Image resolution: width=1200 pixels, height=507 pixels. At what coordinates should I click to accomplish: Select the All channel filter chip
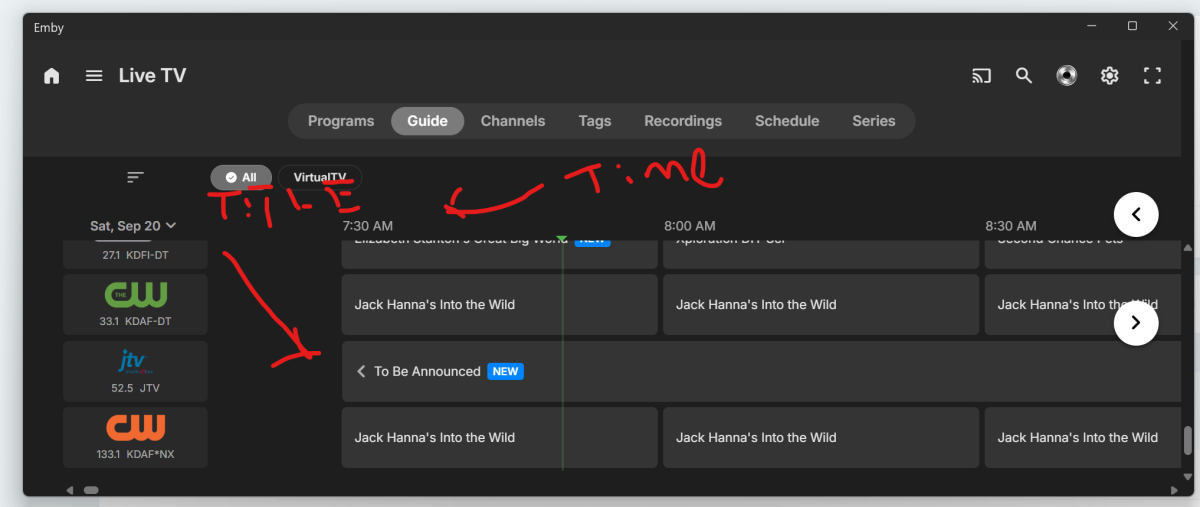(x=241, y=177)
